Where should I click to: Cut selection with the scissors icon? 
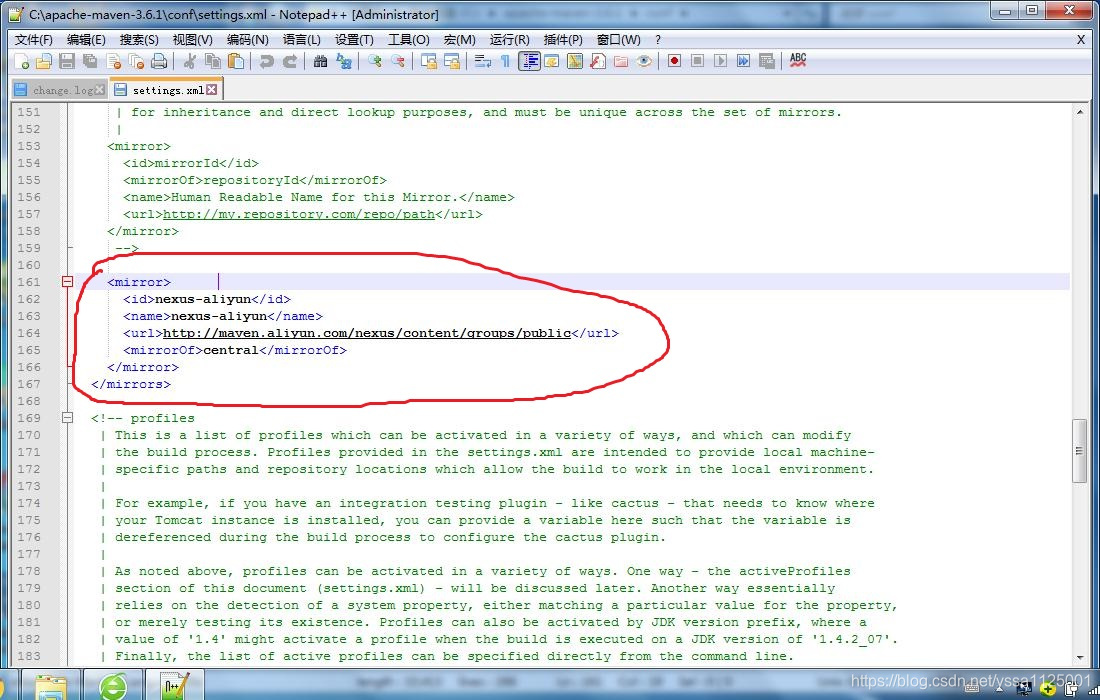[x=189, y=62]
